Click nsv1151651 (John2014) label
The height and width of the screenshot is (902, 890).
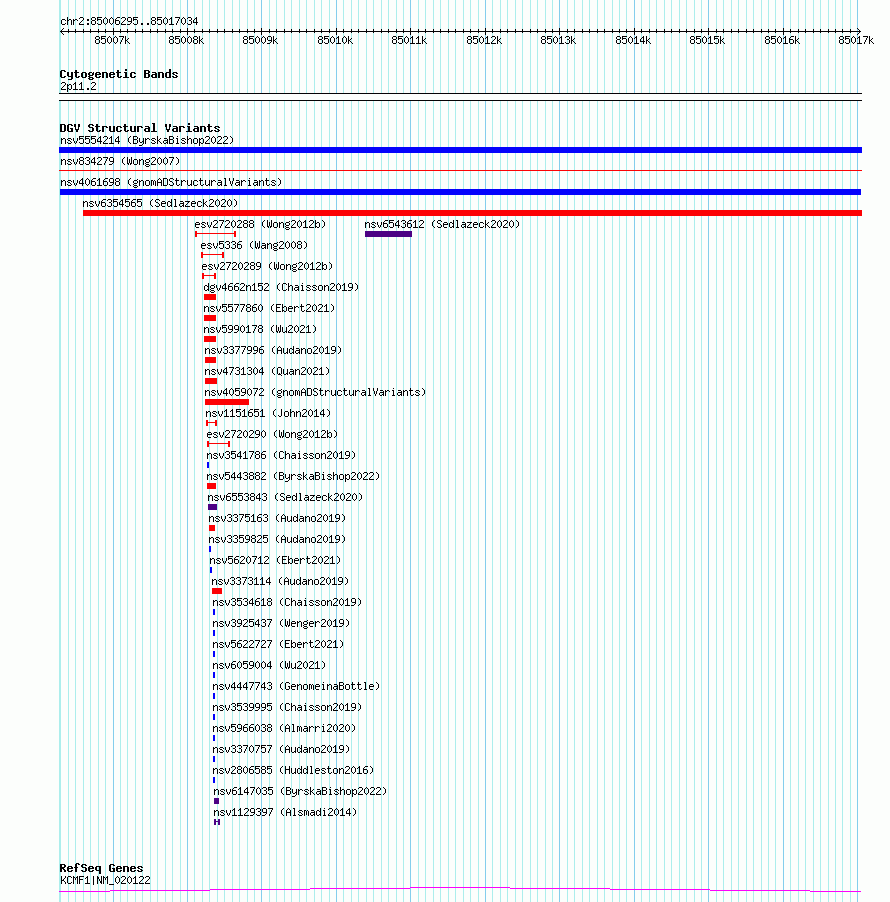[268, 414]
